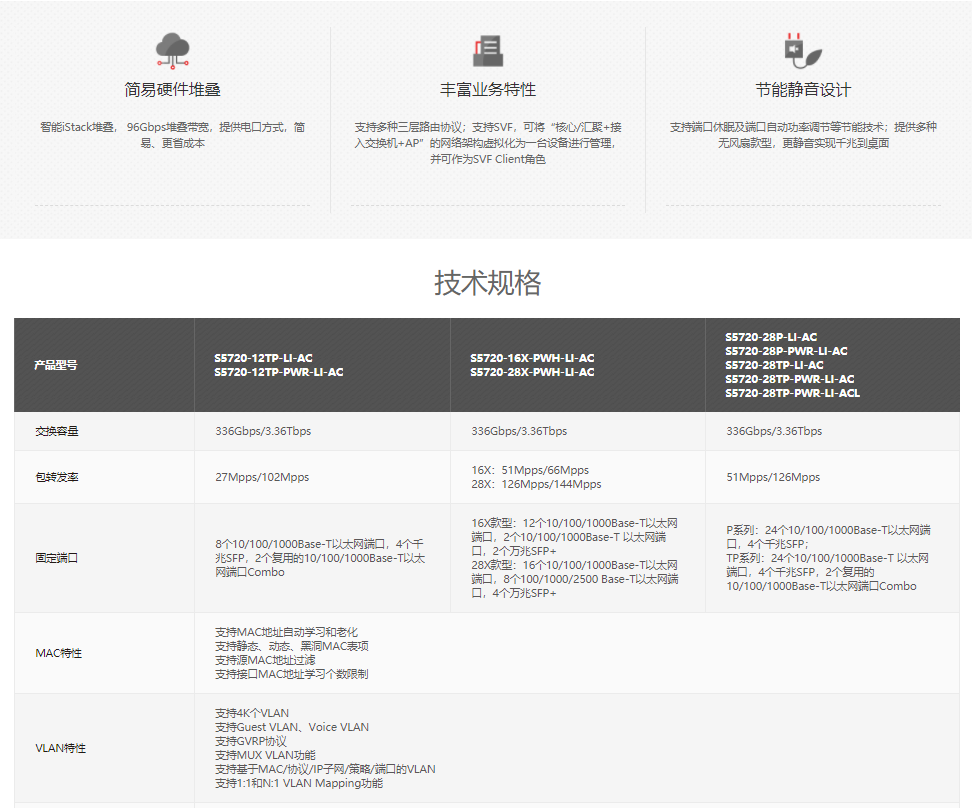
Task: Select the 简易硬件堆叠 heading
Action: pos(172,90)
